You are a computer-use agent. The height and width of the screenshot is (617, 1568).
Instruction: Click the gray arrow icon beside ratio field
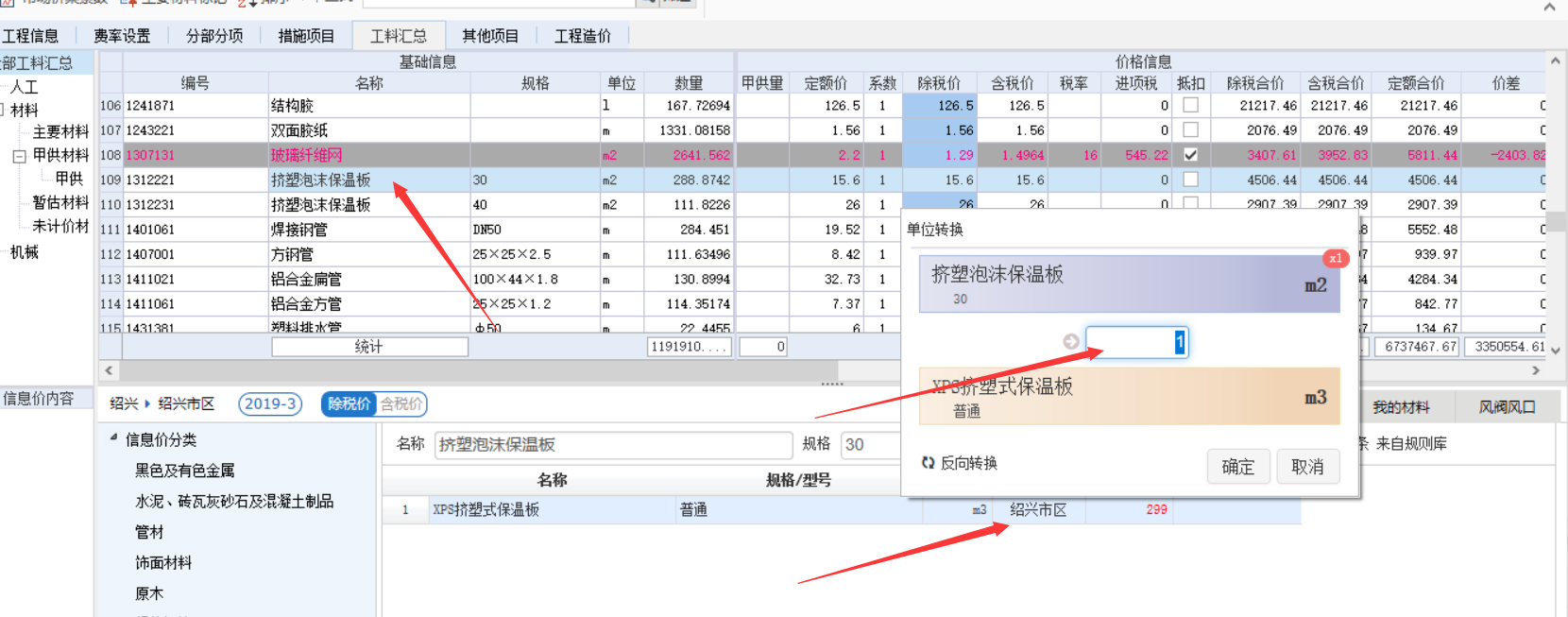point(1071,342)
